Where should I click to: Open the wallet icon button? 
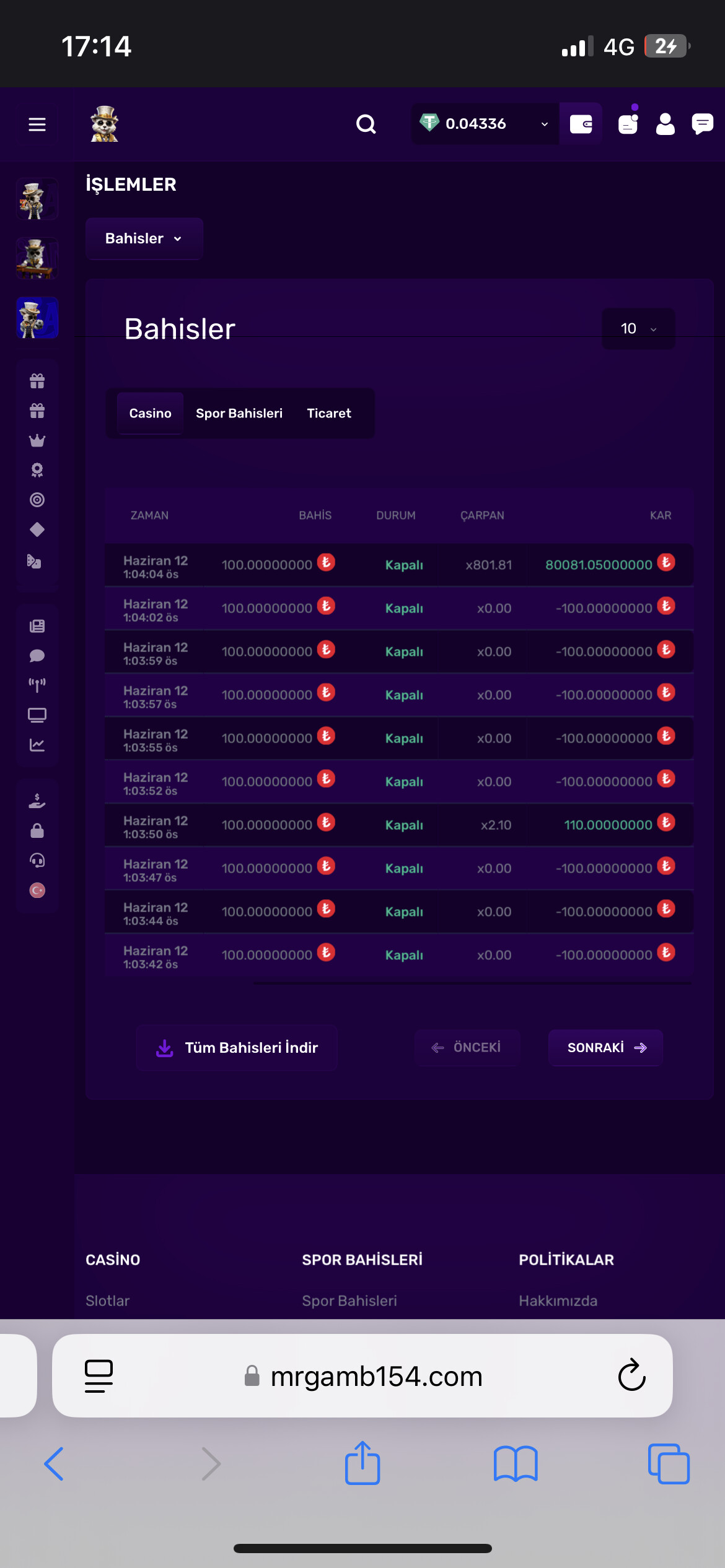[581, 124]
